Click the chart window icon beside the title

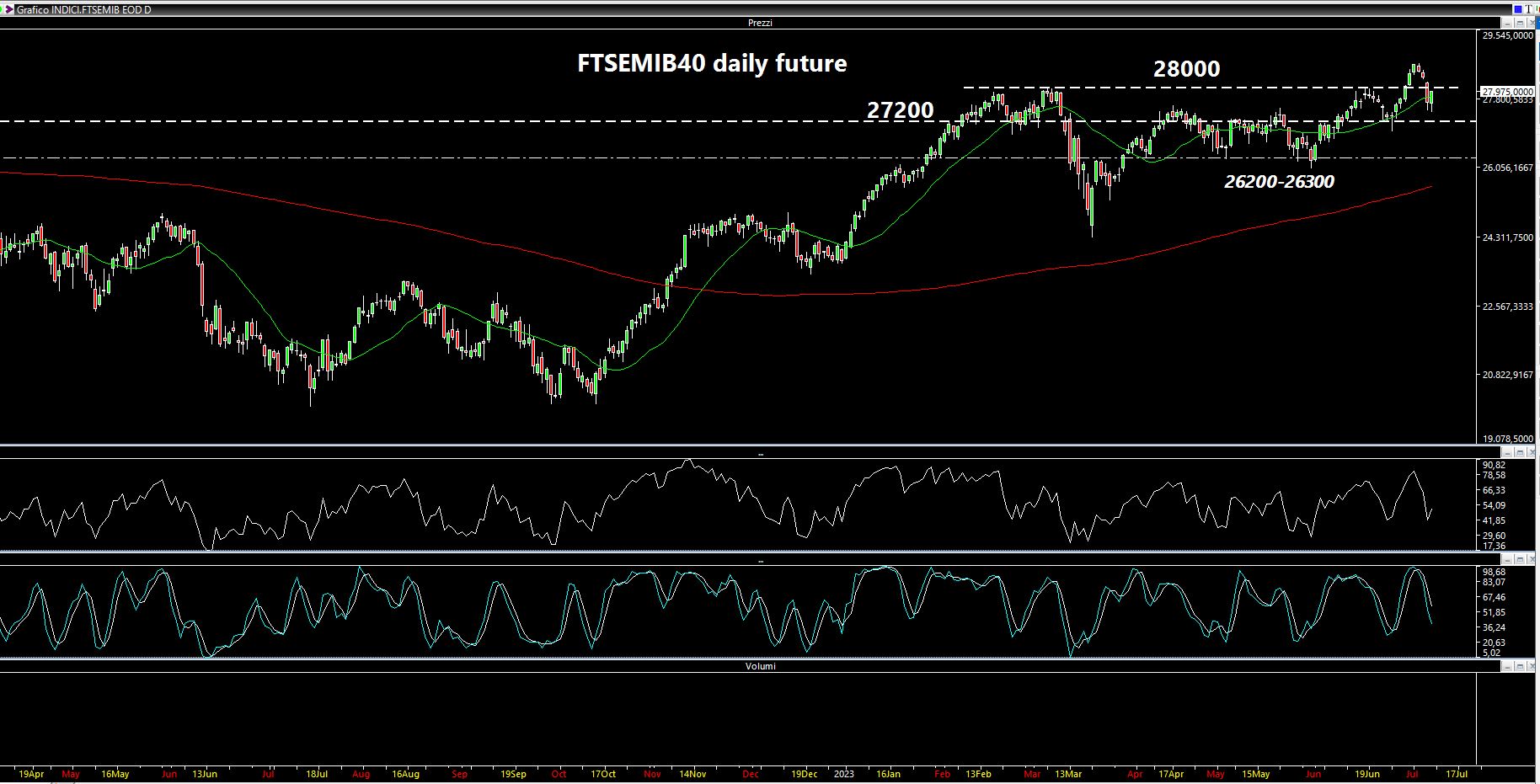click(x=8, y=9)
